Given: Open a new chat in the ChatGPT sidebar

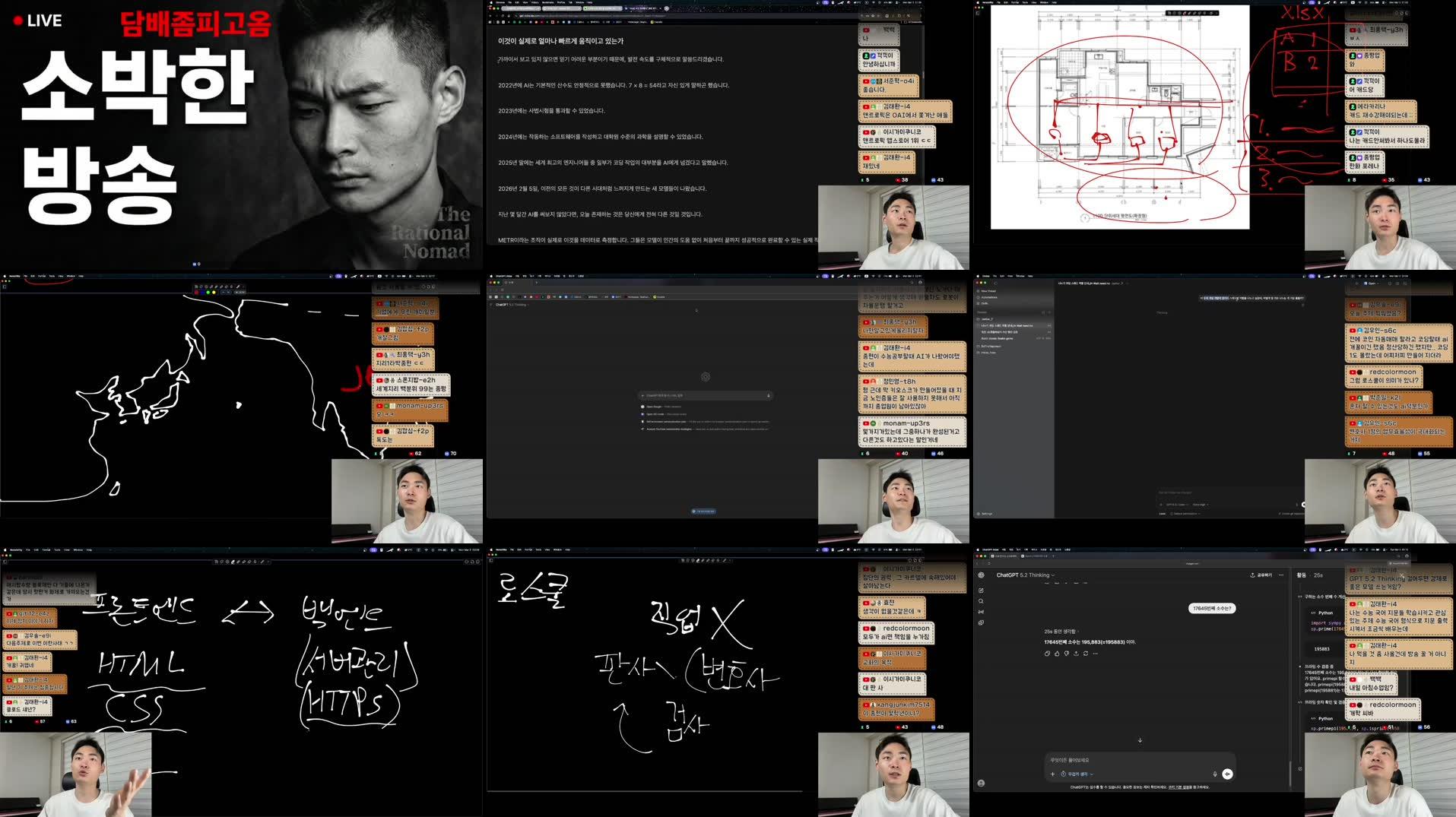Looking at the screenshot, I should pyautogui.click(x=980, y=591).
